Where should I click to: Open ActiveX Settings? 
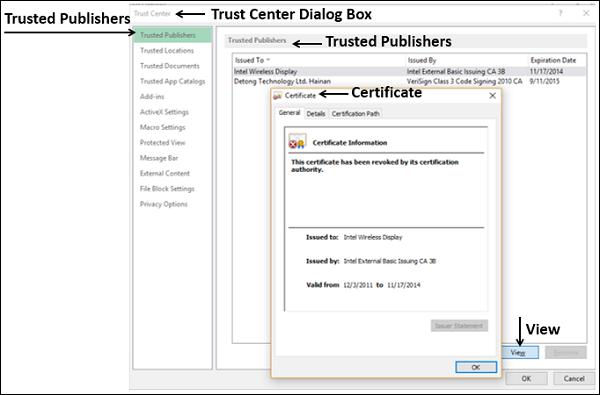[164, 112]
